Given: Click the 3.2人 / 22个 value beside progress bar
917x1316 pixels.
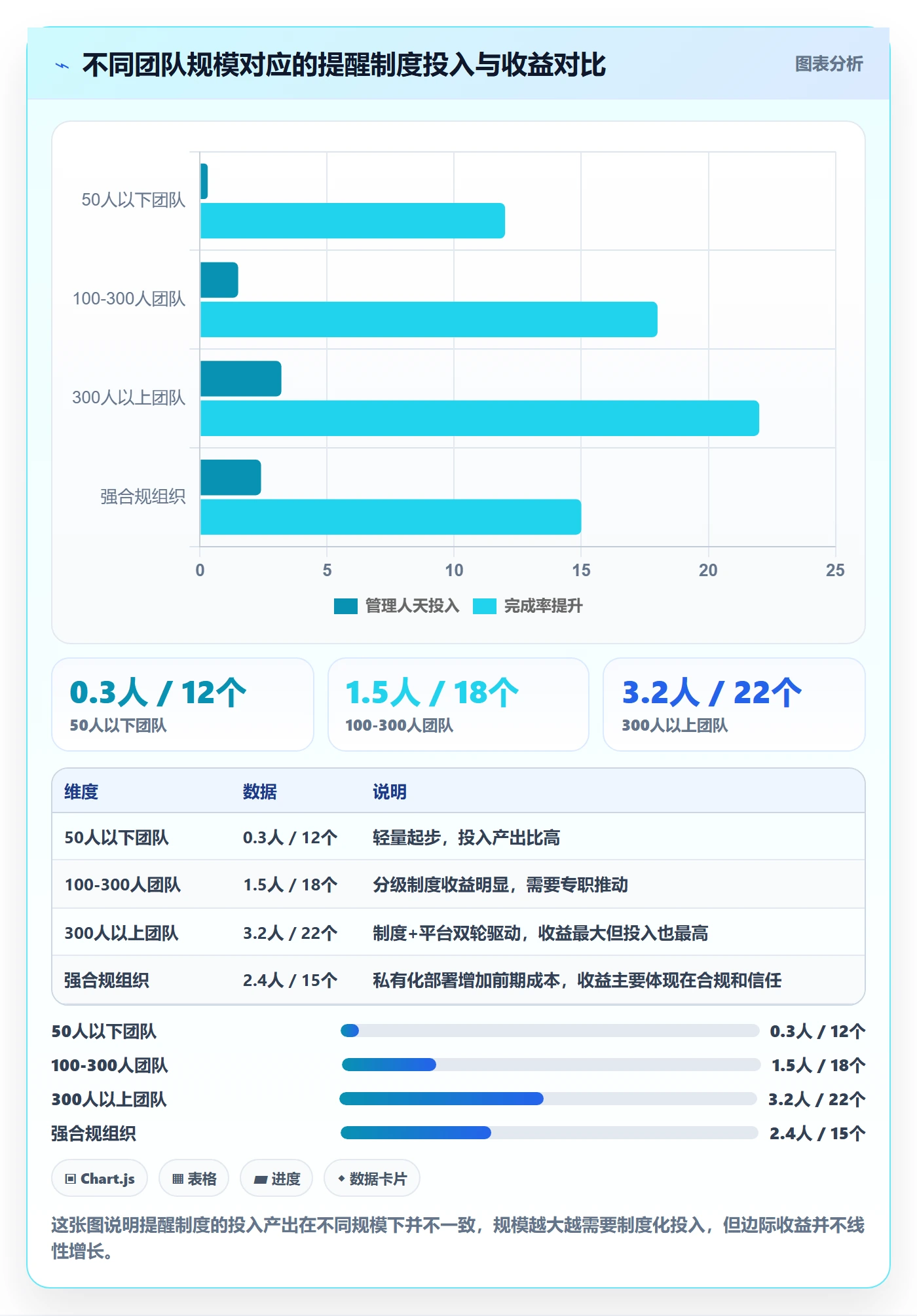Looking at the screenshot, I should 817,1099.
